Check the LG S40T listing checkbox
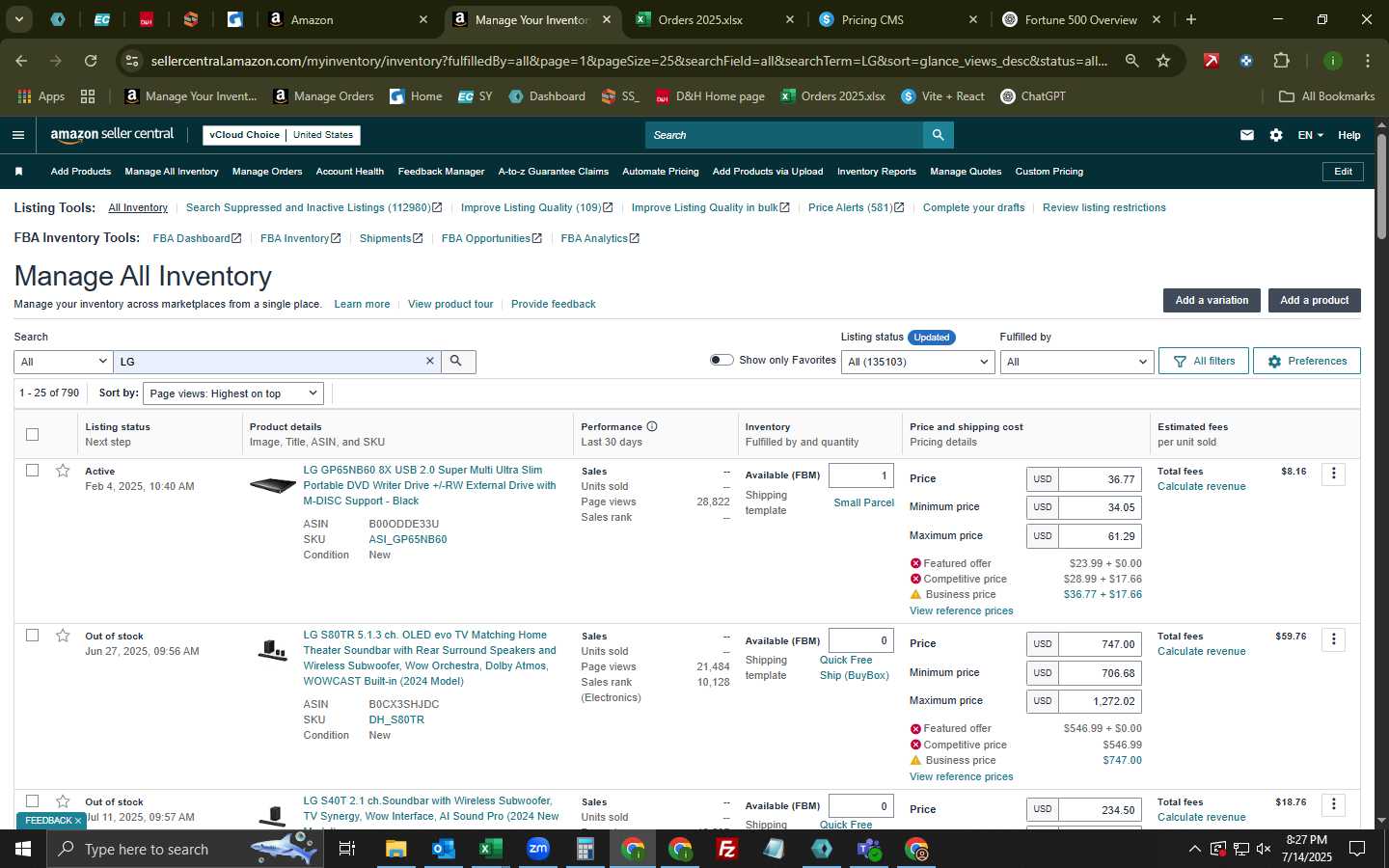The height and width of the screenshot is (868, 1389). pos(32,801)
